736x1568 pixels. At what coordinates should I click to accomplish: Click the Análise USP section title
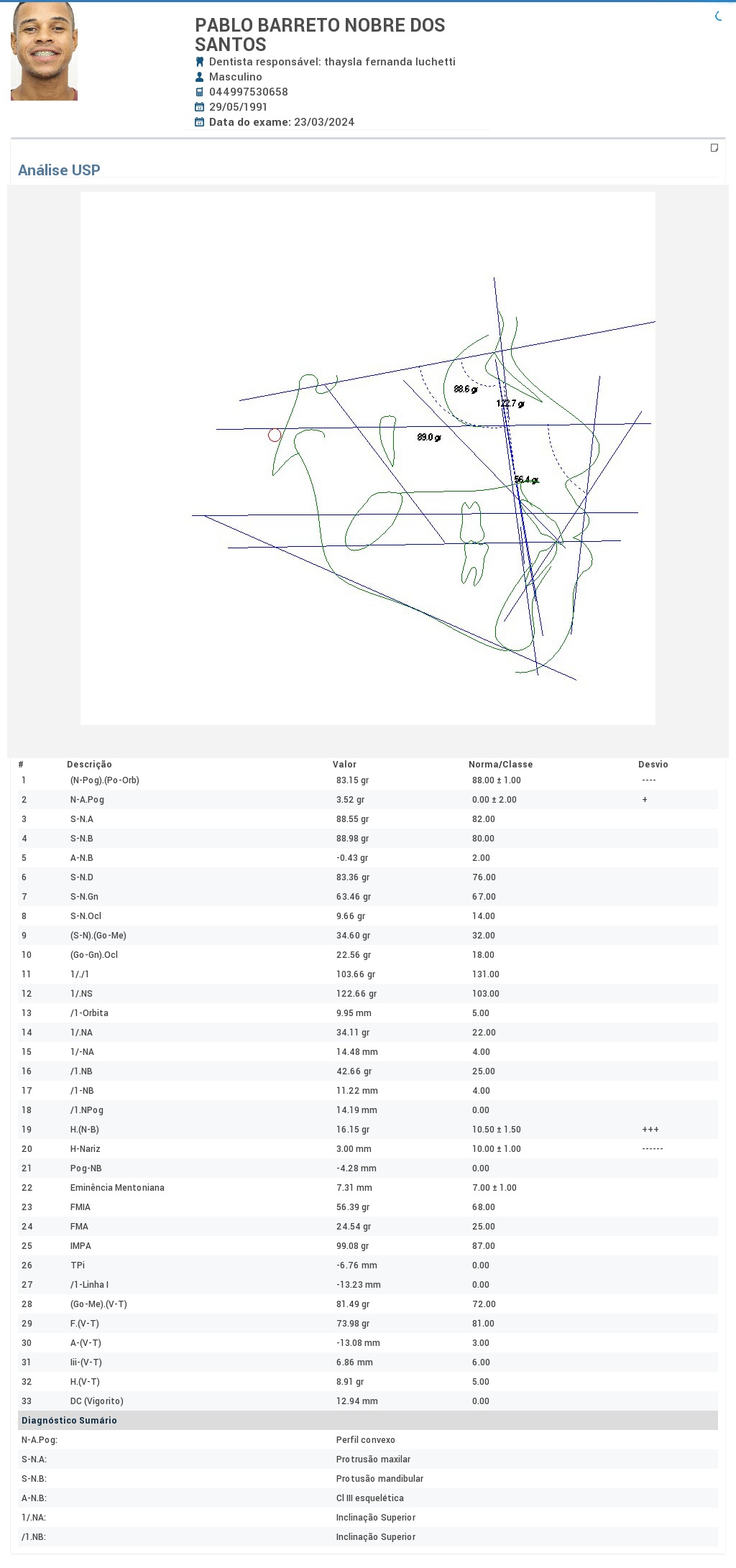[x=59, y=170]
